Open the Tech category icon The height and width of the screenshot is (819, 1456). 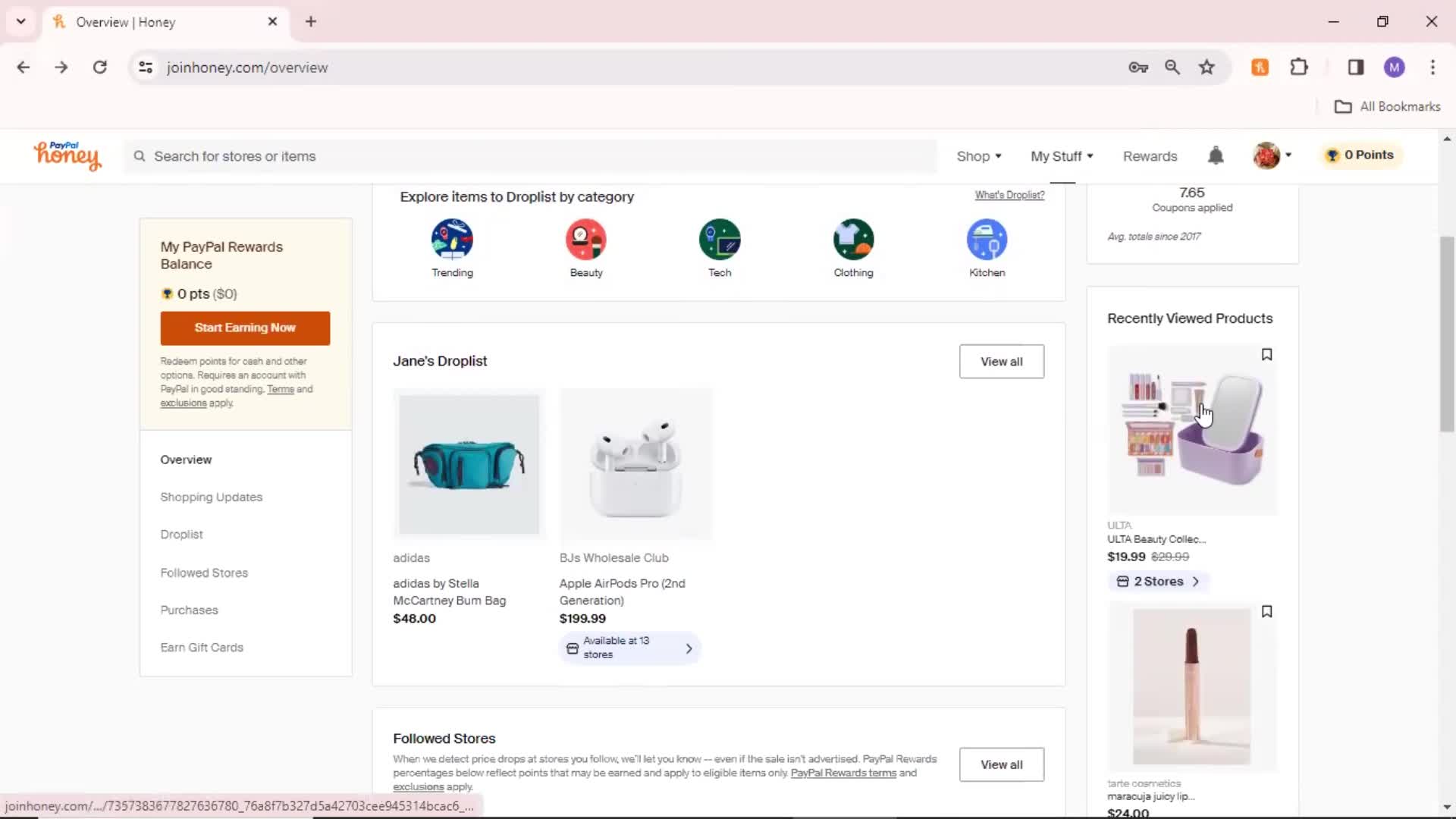click(x=720, y=240)
